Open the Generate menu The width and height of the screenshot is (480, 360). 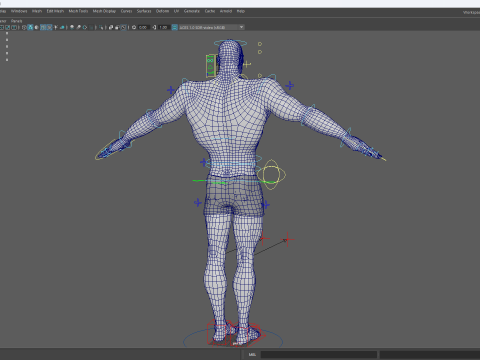pyautogui.click(x=192, y=11)
